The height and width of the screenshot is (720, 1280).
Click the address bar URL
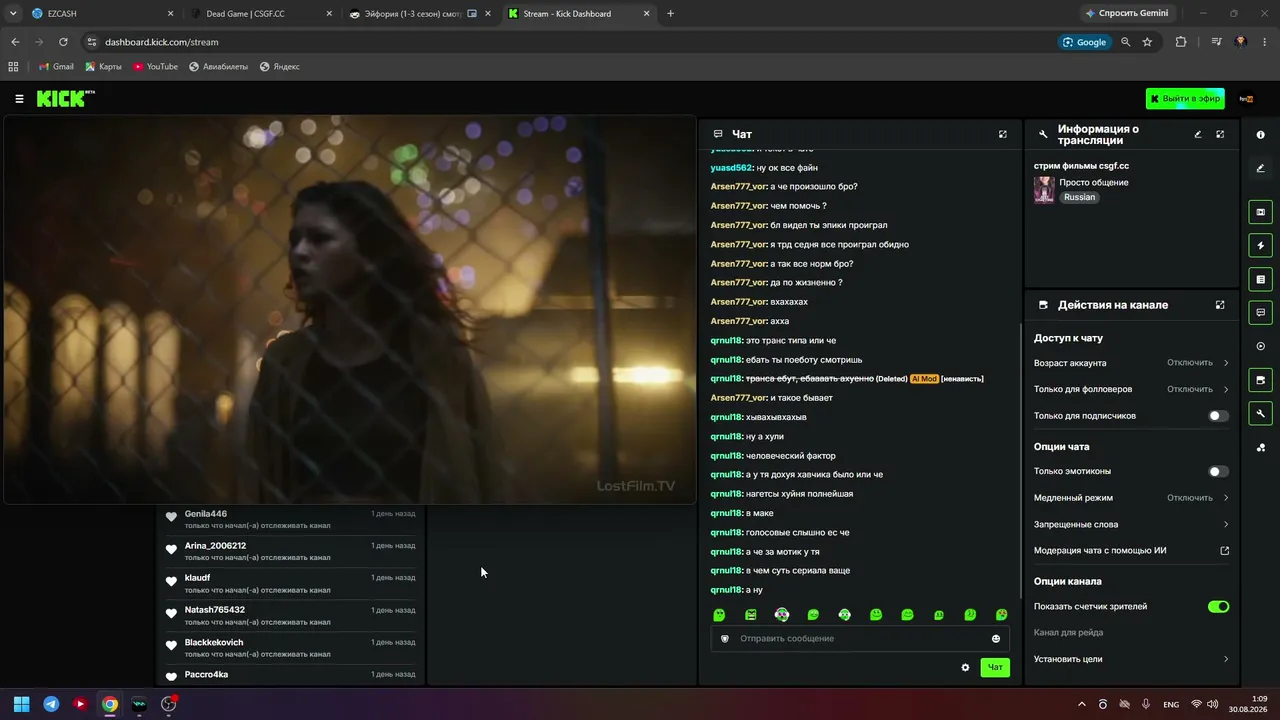[161, 42]
